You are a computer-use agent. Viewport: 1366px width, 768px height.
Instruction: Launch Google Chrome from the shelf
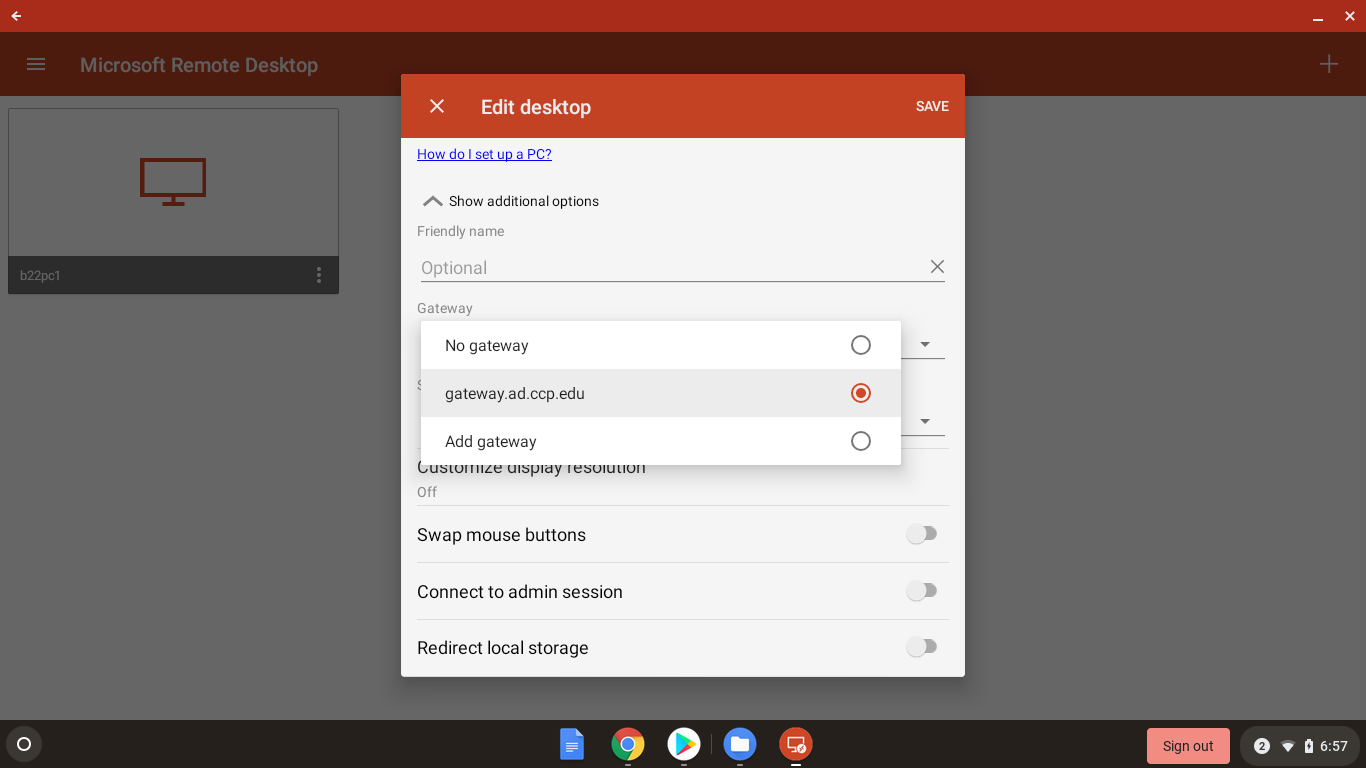628,745
